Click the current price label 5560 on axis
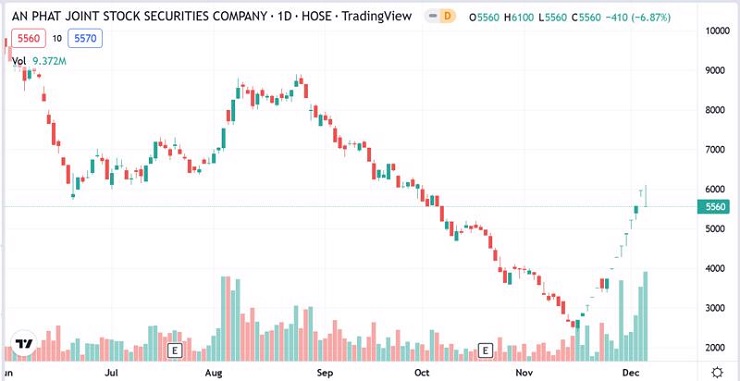The height and width of the screenshot is (381, 740). (713, 206)
